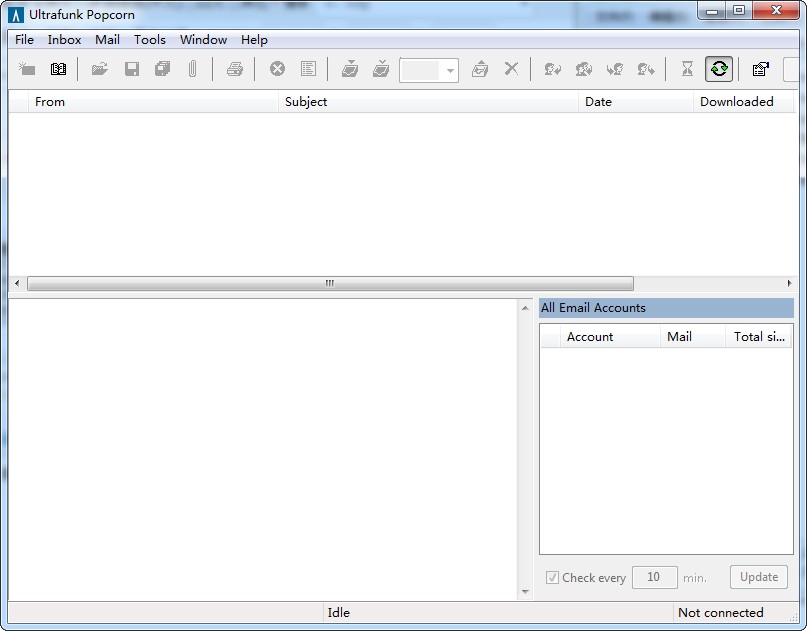807x631 pixels.
Task: Click the Stop circle-X toolbar icon
Action: click(277, 68)
